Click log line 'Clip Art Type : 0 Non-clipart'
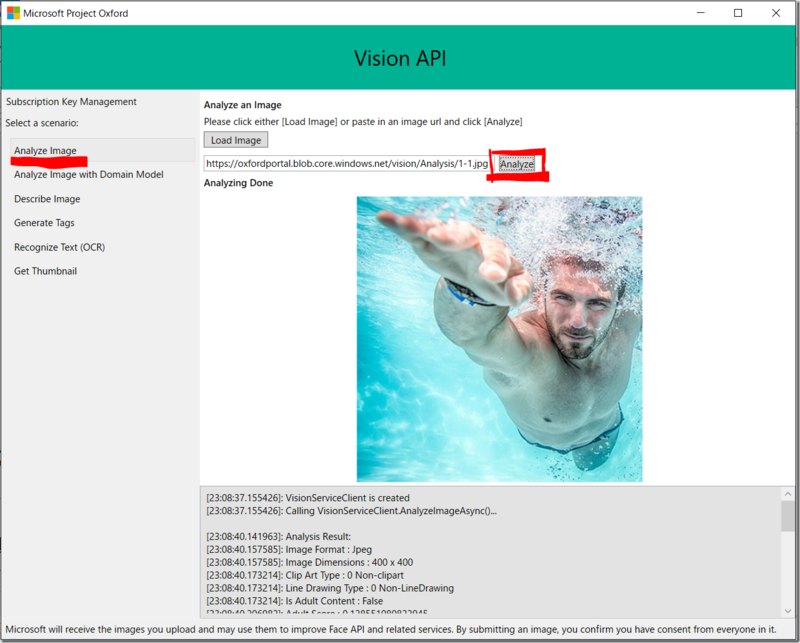Viewport: 800px width, 643px height. (x=305, y=575)
